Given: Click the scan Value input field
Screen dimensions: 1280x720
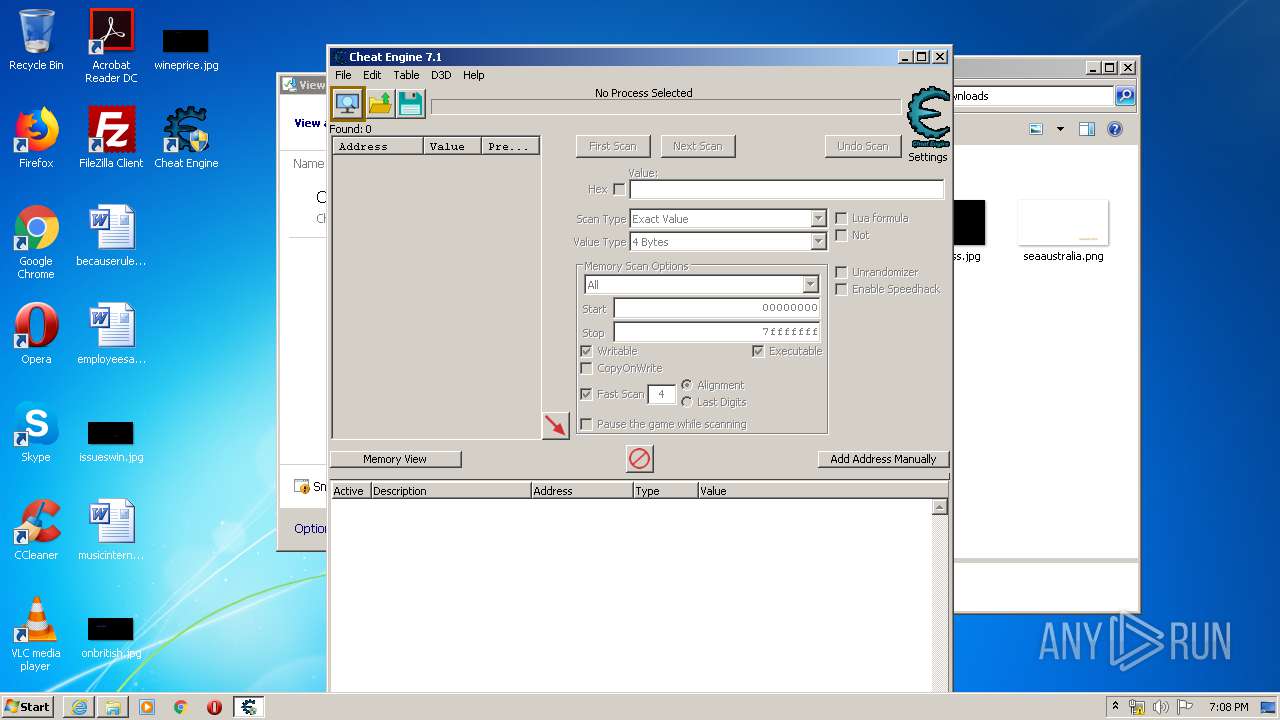Looking at the screenshot, I should tap(786, 189).
